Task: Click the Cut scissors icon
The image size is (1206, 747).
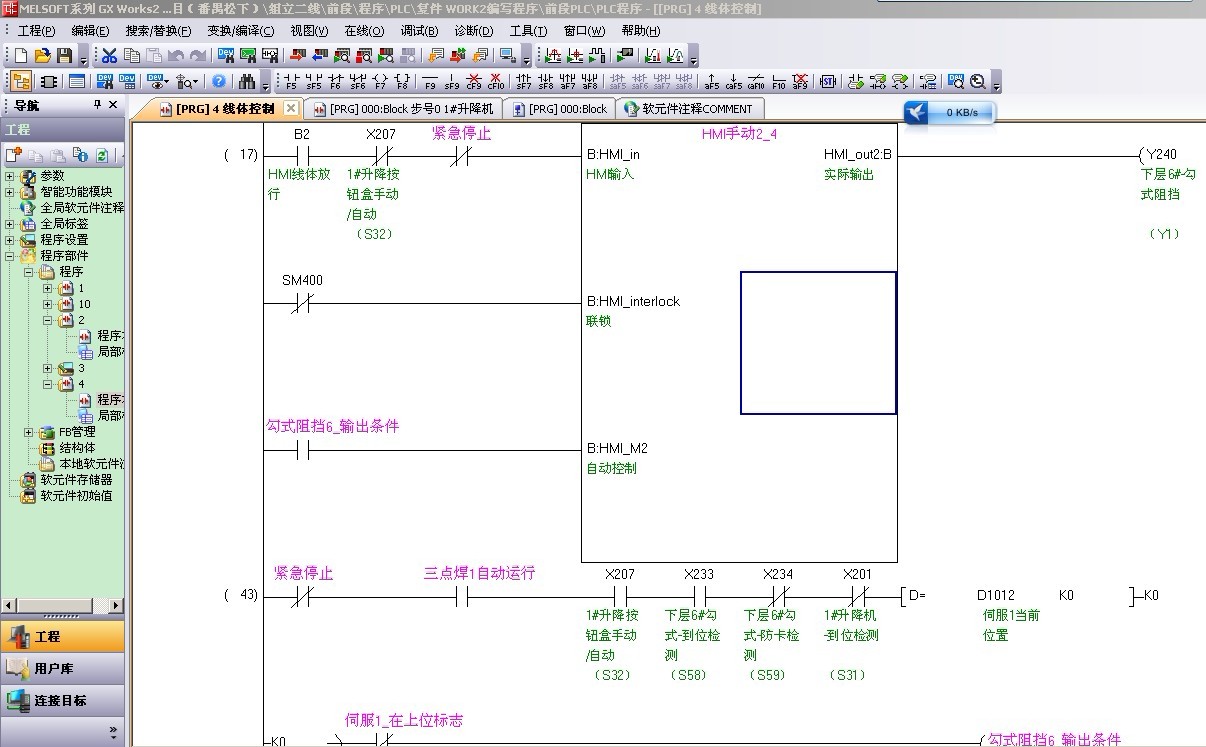Action: (110, 56)
